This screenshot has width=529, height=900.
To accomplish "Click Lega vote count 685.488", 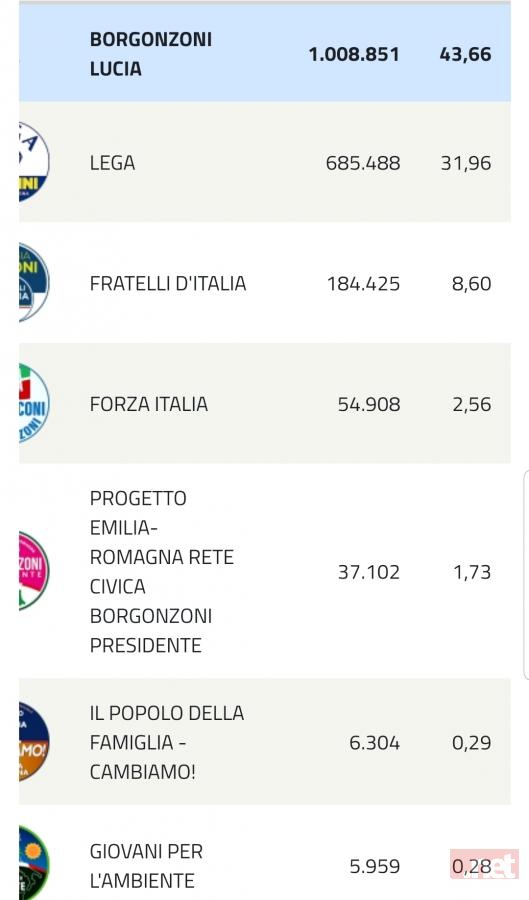I will click(x=363, y=163).
